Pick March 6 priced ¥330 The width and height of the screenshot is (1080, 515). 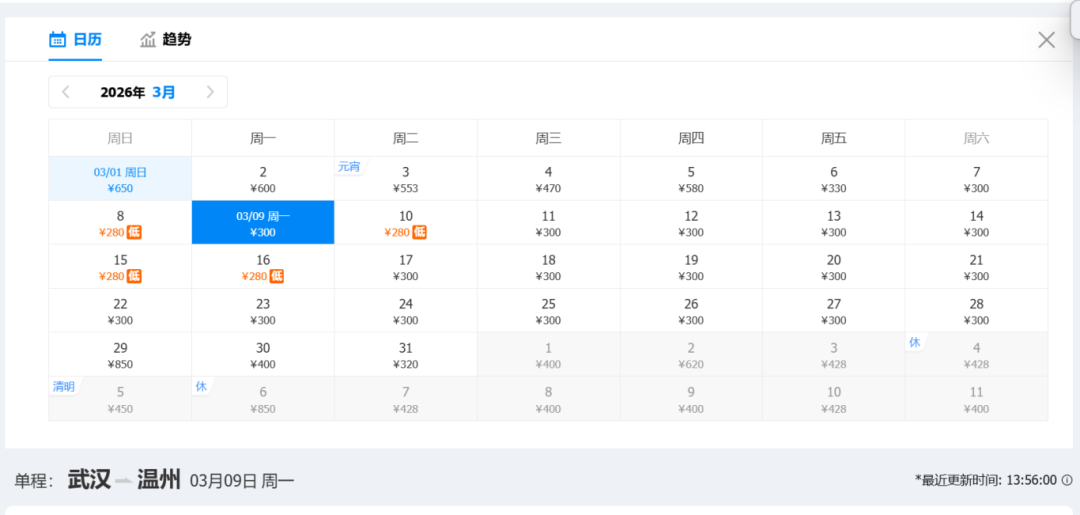[x=833, y=179]
